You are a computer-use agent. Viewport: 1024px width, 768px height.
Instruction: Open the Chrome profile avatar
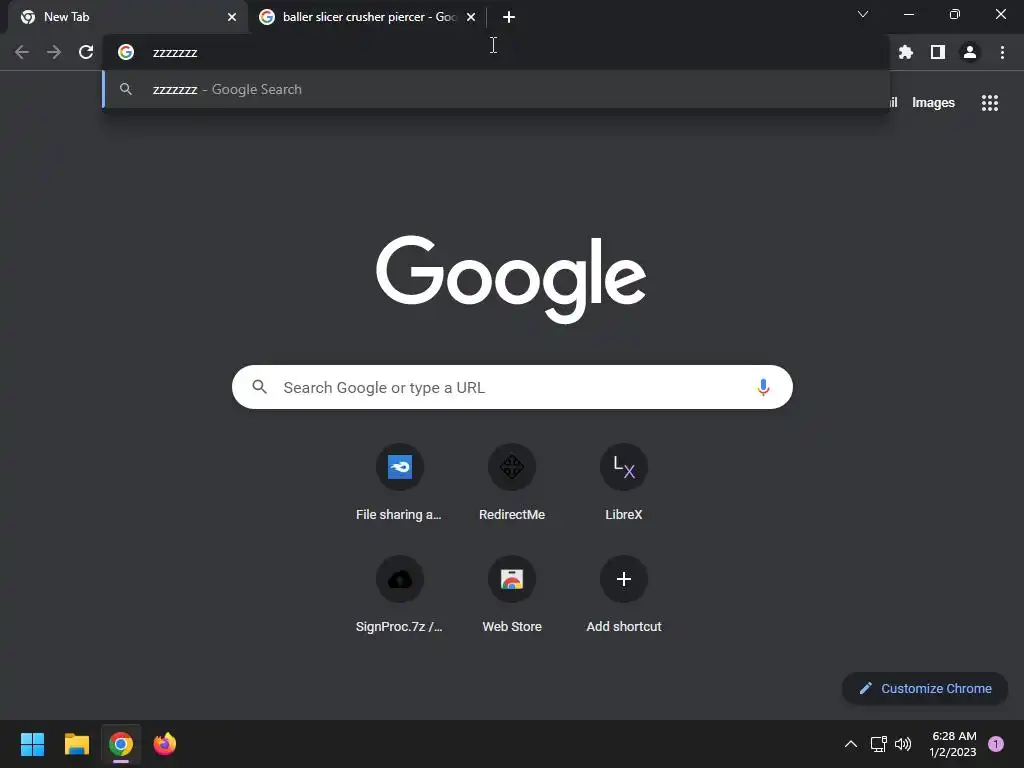(970, 52)
